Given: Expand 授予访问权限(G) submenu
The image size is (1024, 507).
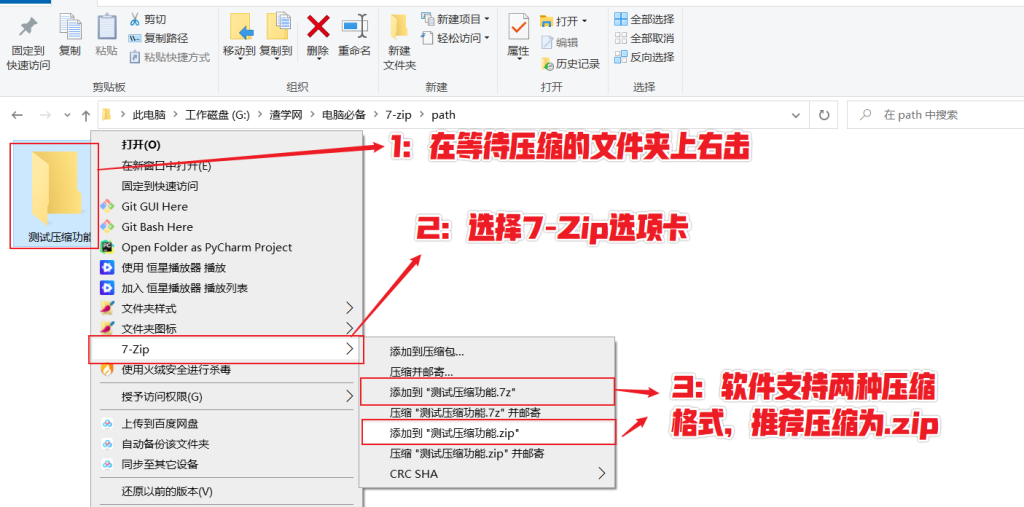Looking at the screenshot, I should pyautogui.click(x=226, y=397).
